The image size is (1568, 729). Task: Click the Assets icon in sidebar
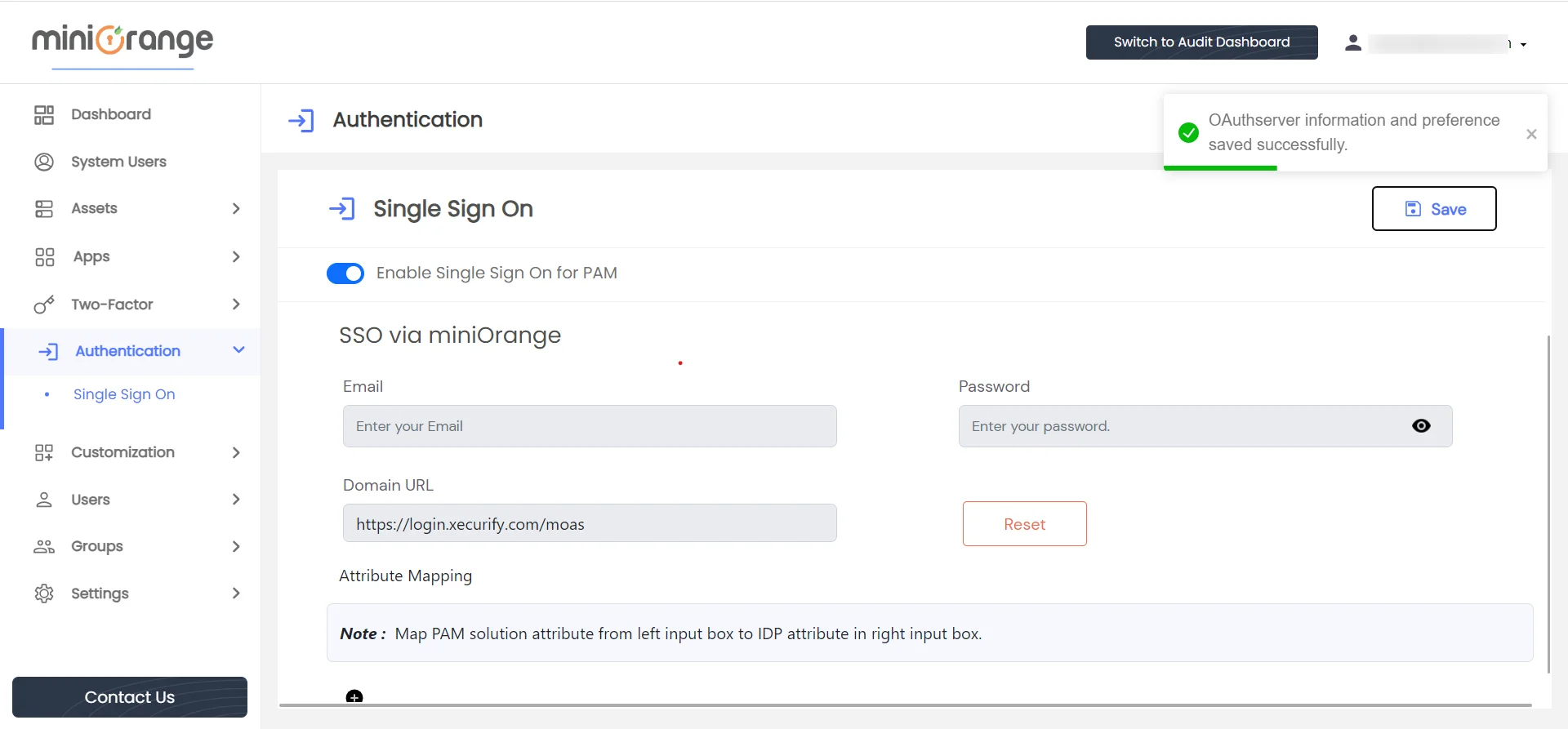(x=45, y=209)
